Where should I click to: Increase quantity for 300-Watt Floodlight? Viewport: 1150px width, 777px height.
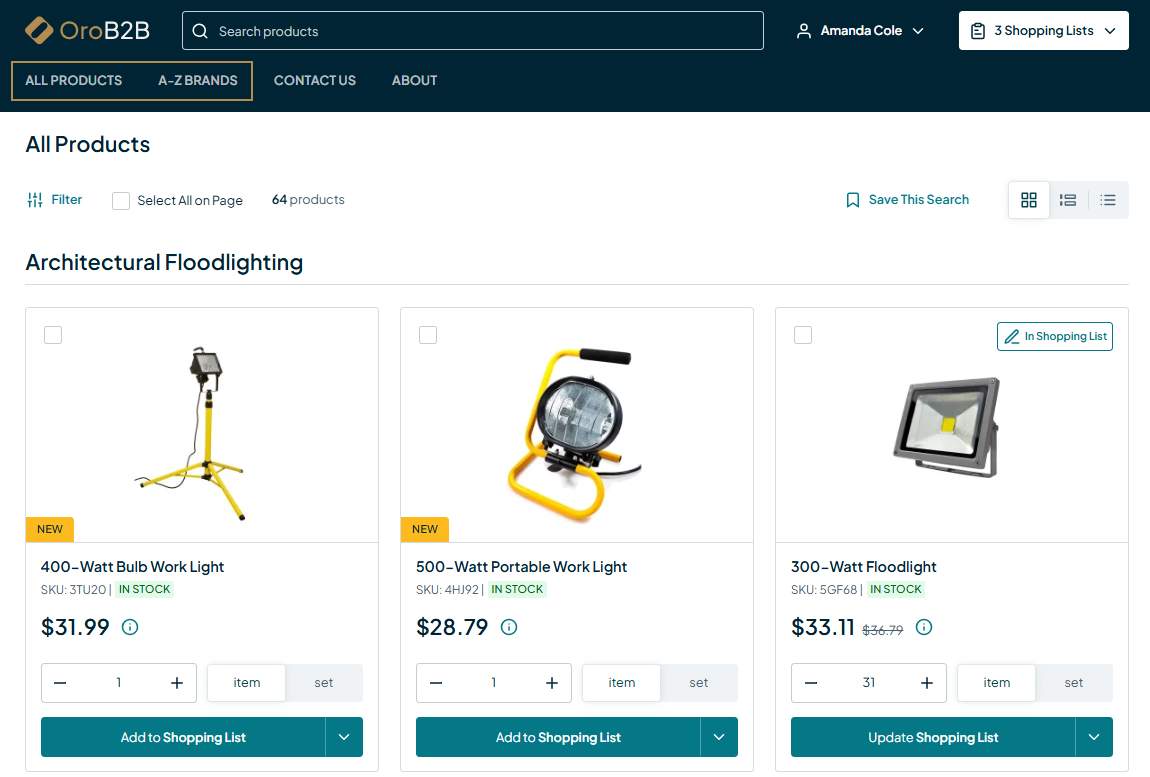927,683
